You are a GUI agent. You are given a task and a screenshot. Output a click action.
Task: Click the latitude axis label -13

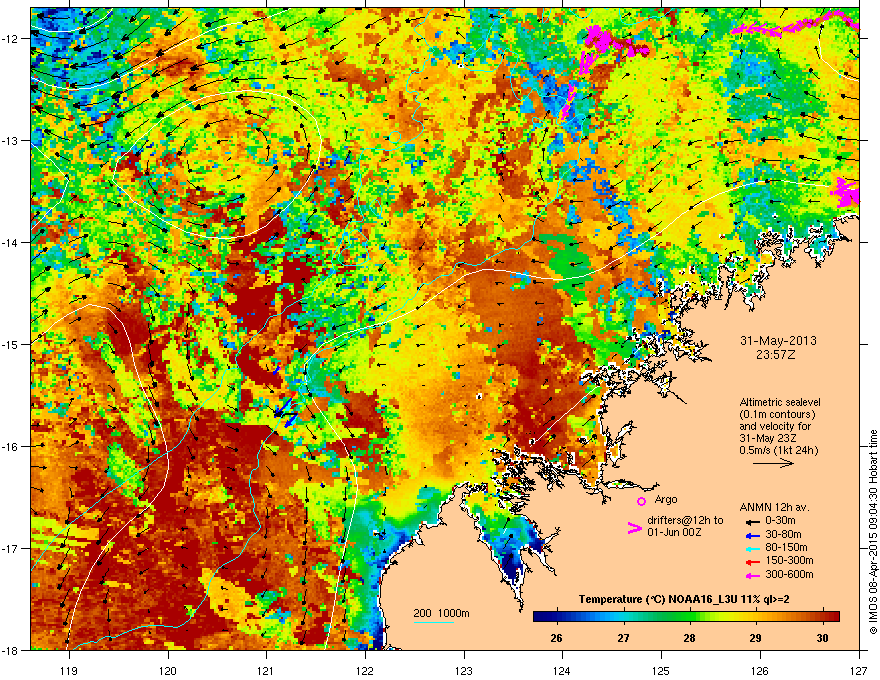tap(10, 141)
